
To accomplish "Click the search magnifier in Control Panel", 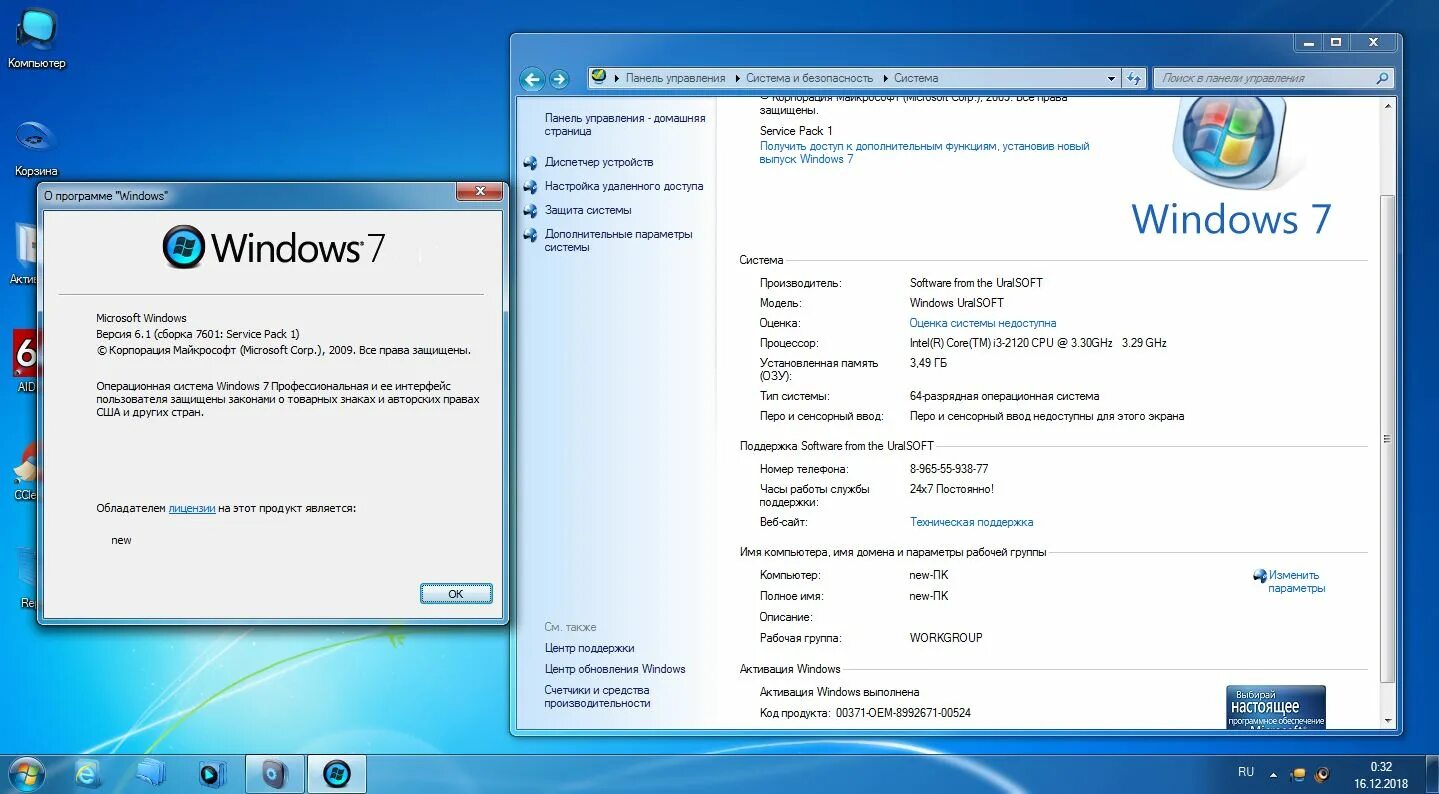I will click(1382, 78).
